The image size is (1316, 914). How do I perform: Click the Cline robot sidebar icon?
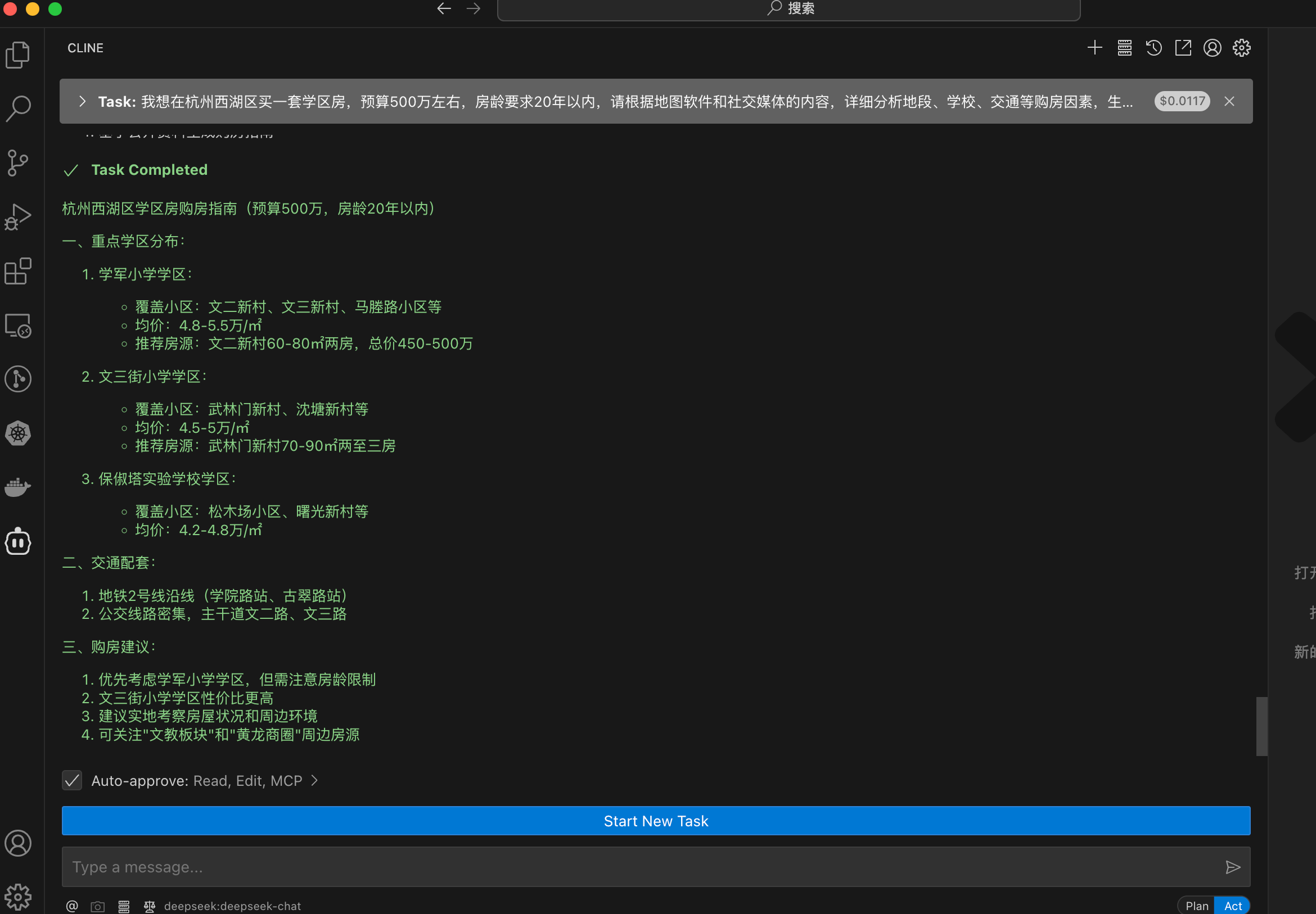(18, 542)
